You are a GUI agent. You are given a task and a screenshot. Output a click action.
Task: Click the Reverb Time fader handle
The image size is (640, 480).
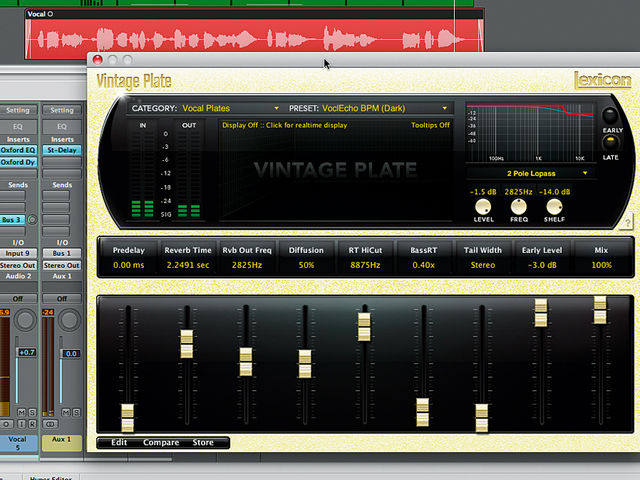(x=187, y=344)
